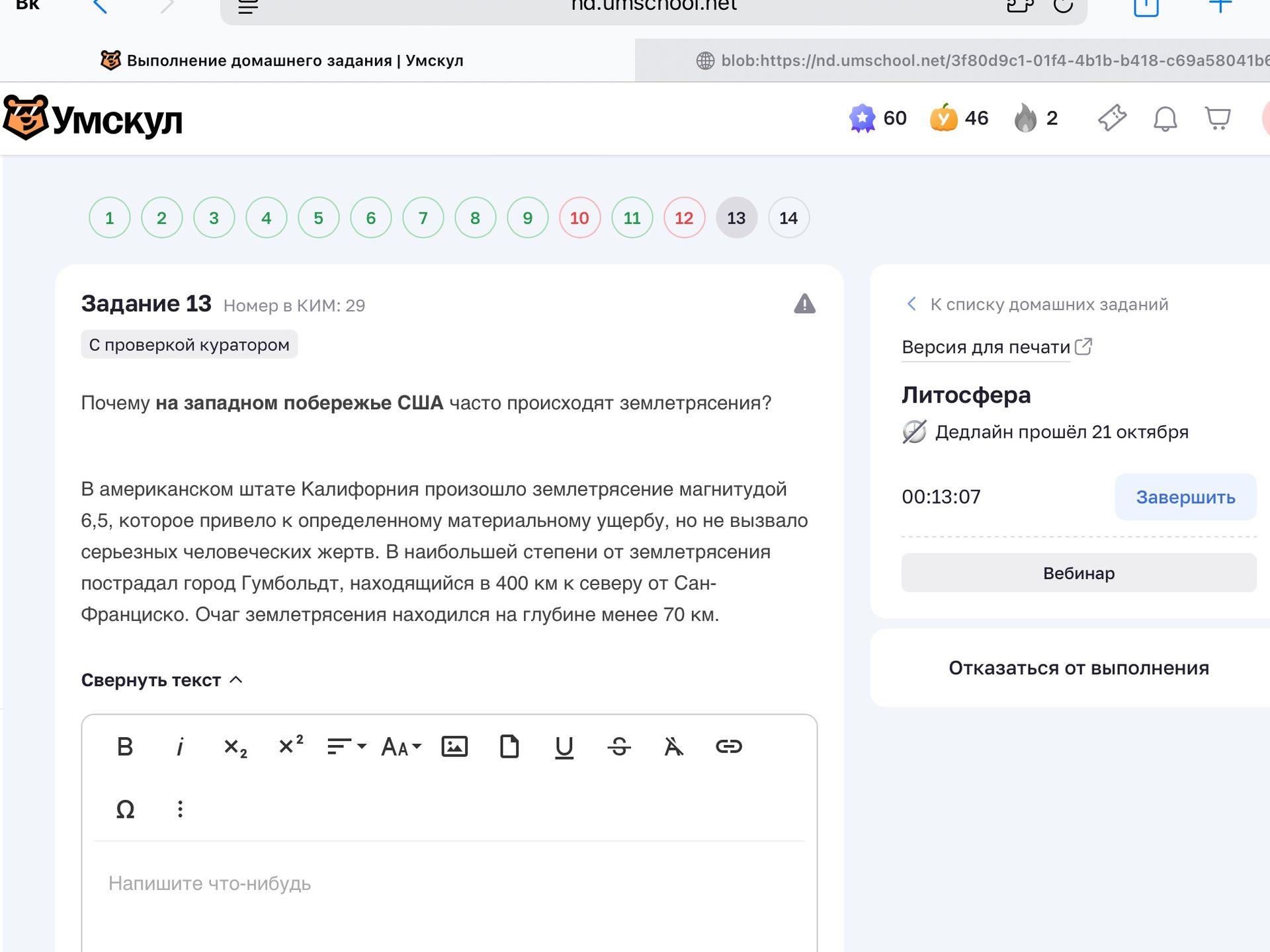Apply subscript formatting
The width and height of the screenshot is (1270, 952).
(235, 747)
